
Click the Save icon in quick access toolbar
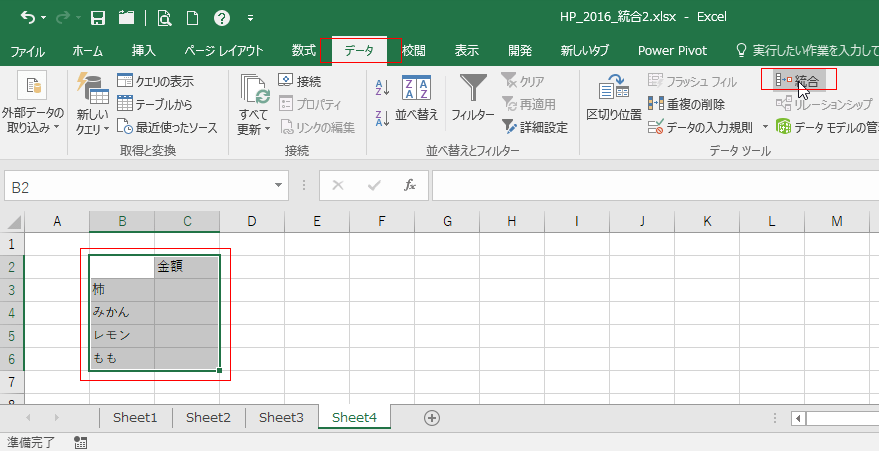[98, 18]
